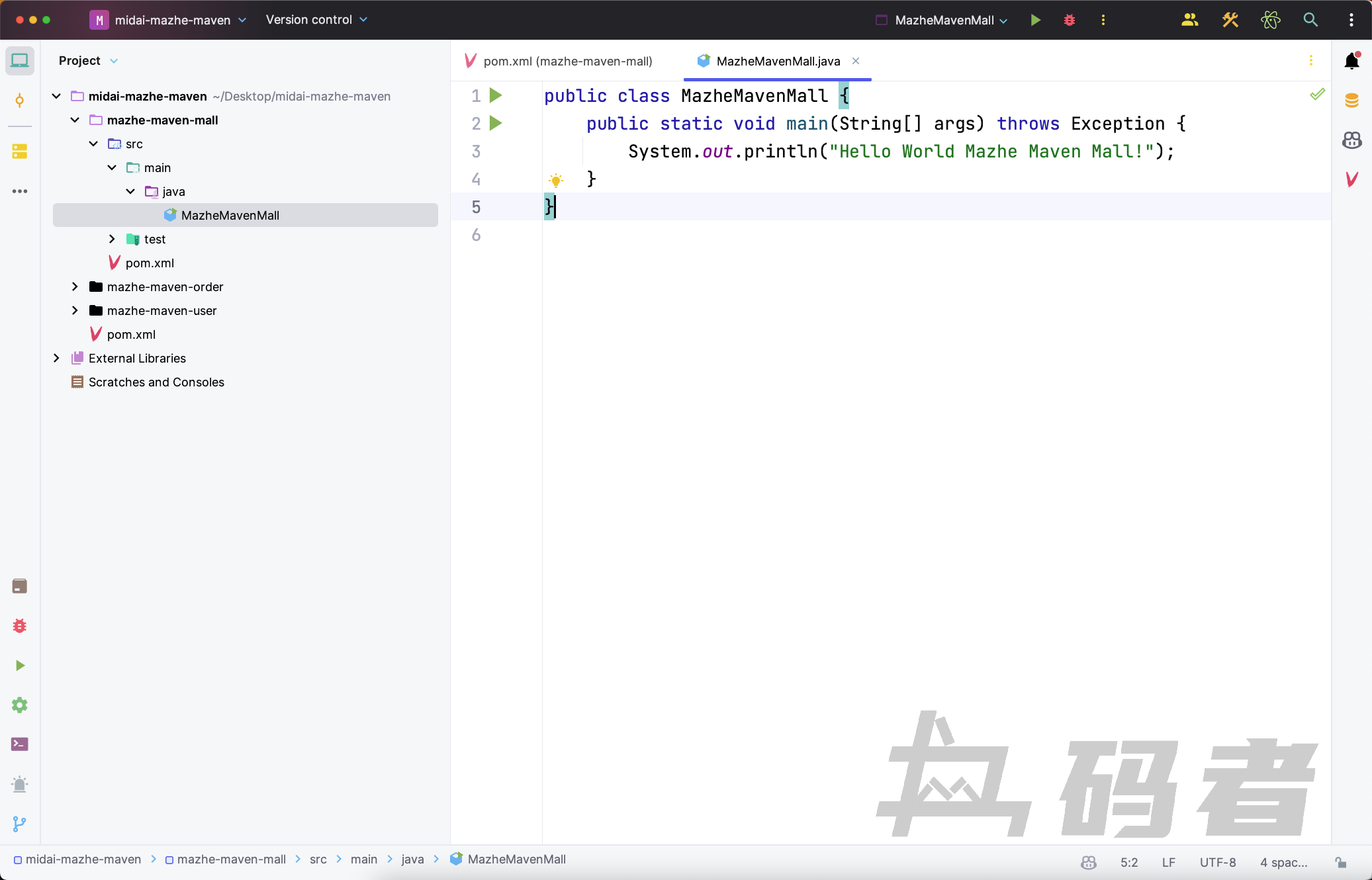Click the intention lightbulb on line 4
The image size is (1372, 880).
pyautogui.click(x=556, y=180)
